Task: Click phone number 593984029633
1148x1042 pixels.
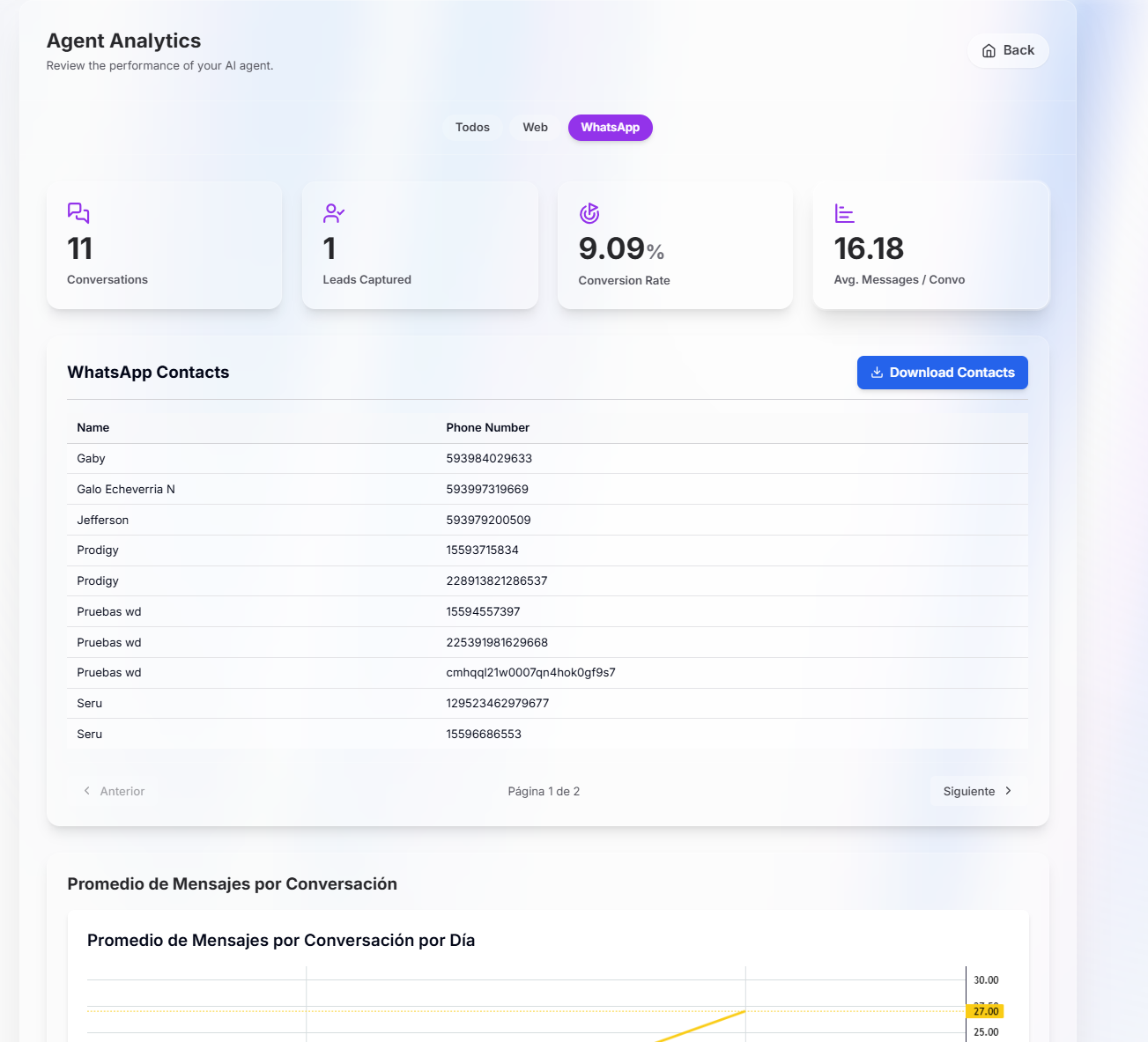Action: (x=489, y=458)
